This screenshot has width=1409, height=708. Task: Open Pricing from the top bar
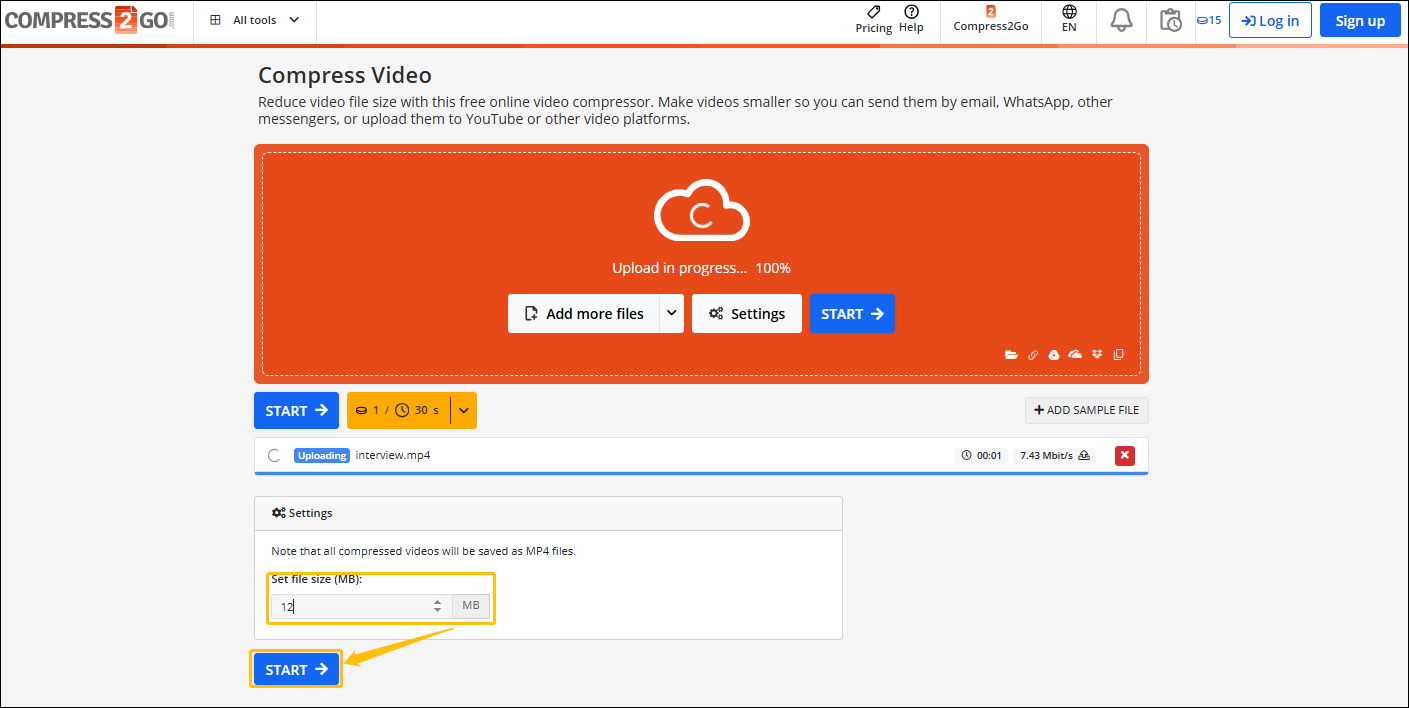point(872,18)
